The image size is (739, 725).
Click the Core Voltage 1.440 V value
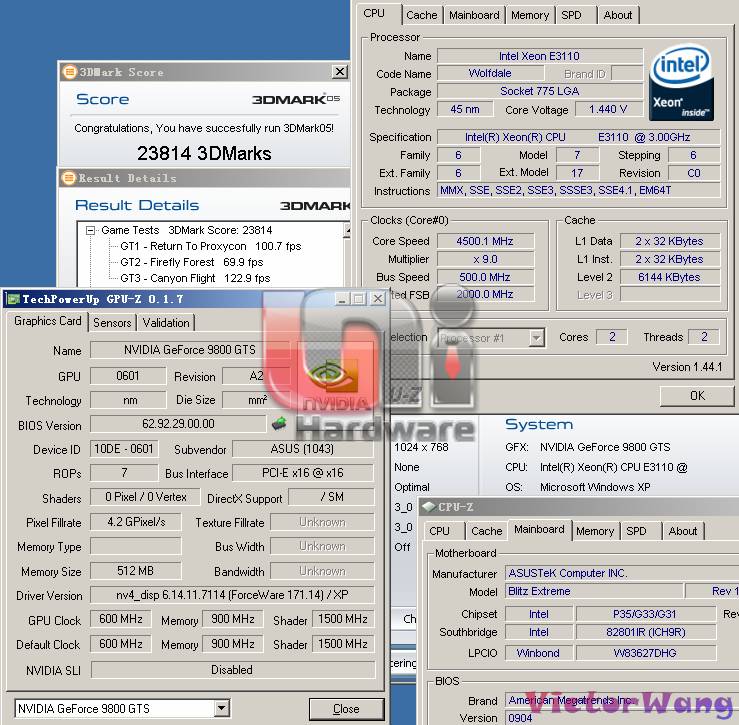point(608,109)
